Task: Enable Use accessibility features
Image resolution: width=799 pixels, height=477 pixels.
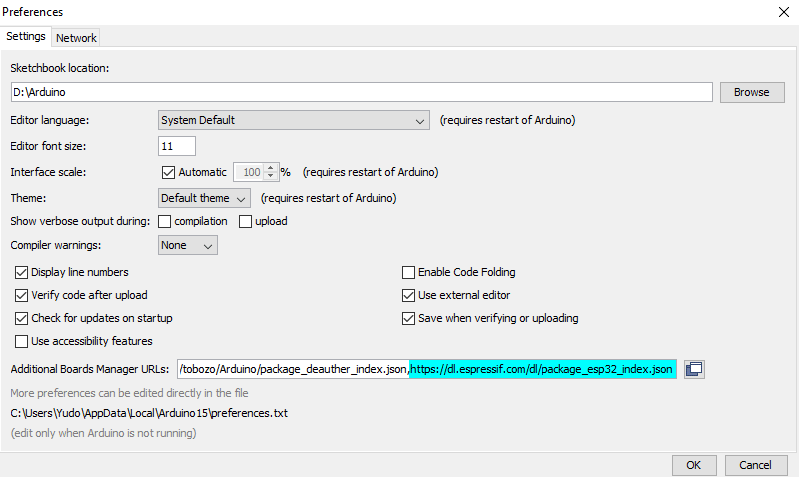Action: tap(22, 341)
